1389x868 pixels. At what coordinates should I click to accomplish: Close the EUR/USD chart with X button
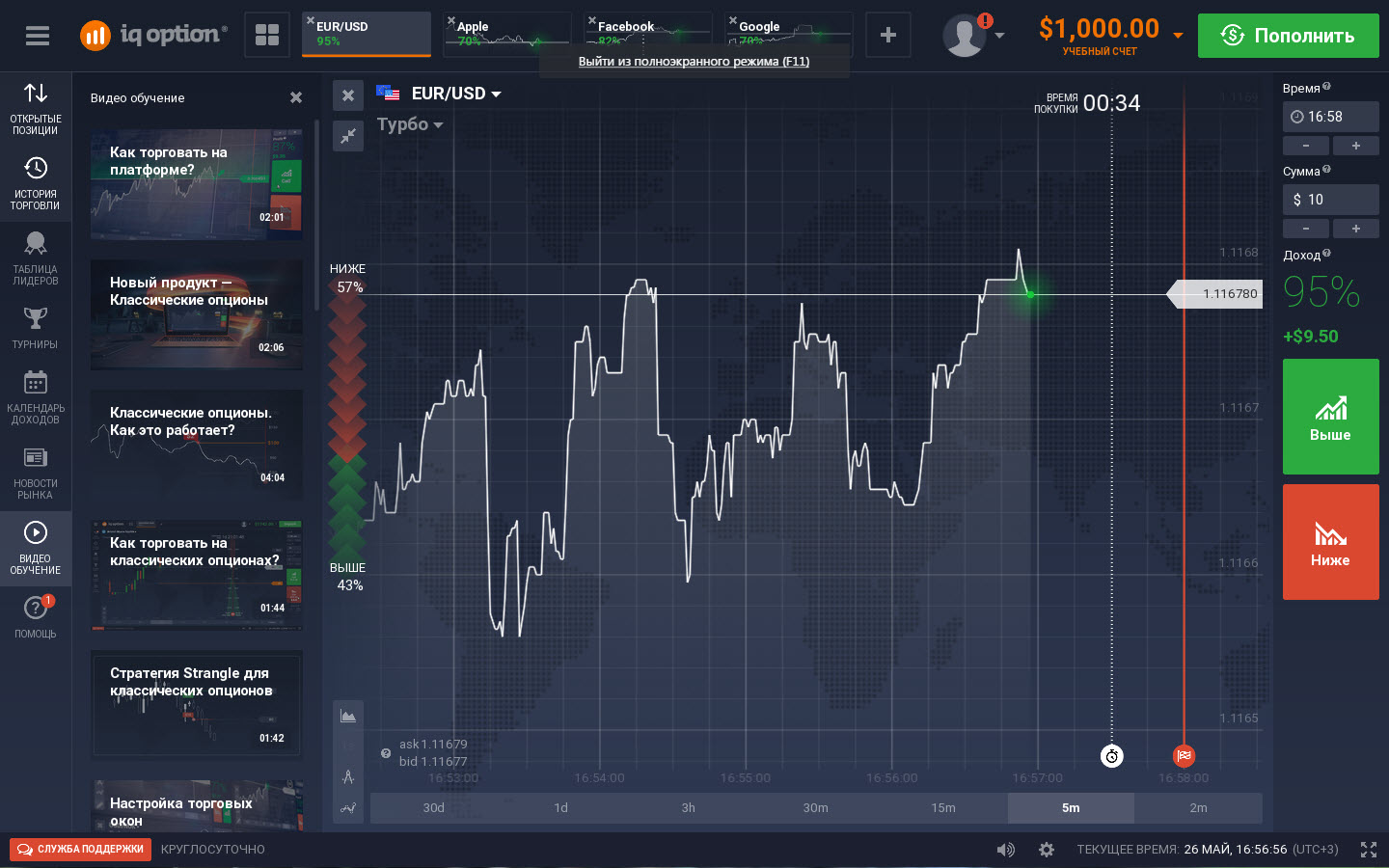point(348,95)
